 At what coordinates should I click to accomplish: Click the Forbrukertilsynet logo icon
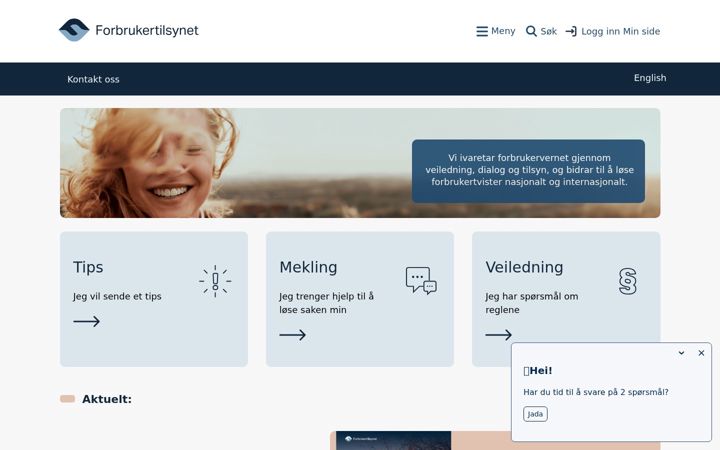[74, 30]
